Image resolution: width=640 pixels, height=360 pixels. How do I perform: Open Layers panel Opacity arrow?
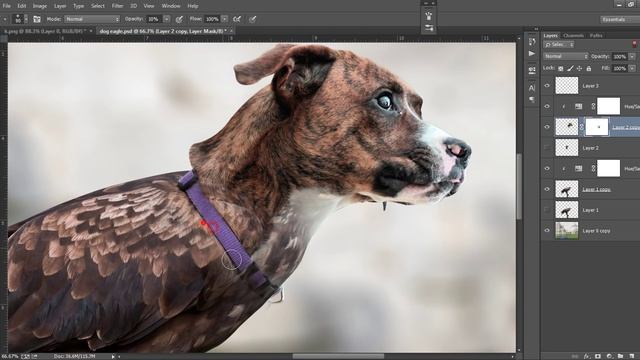[x=632, y=57]
